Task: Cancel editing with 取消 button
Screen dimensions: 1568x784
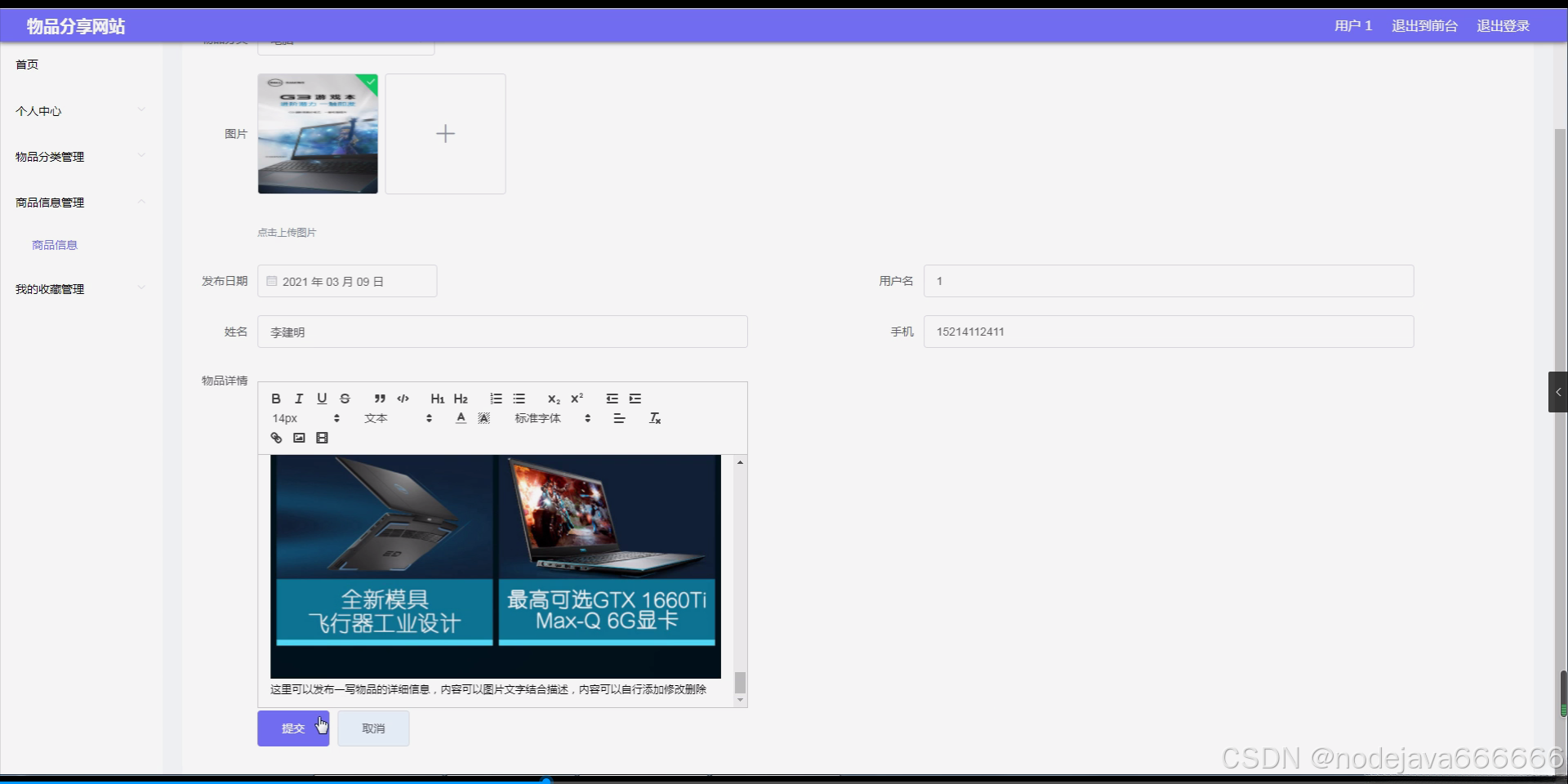Action: coord(373,728)
